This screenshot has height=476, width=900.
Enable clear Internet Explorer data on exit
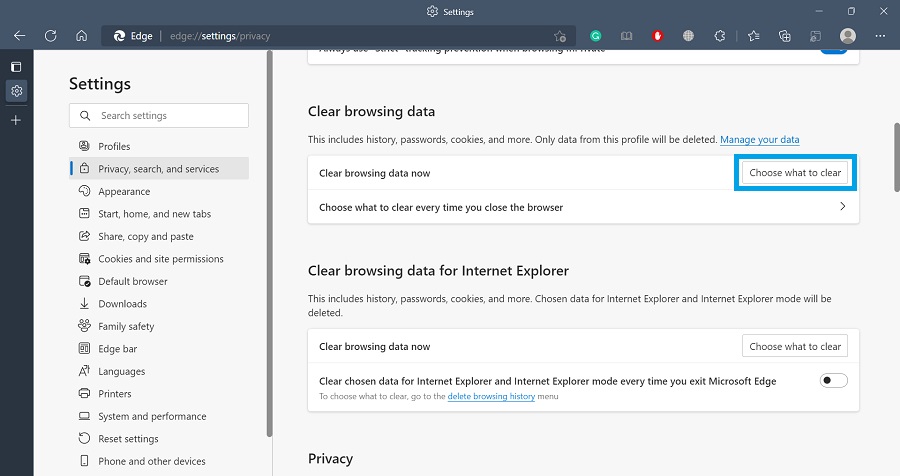tap(833, 380)
